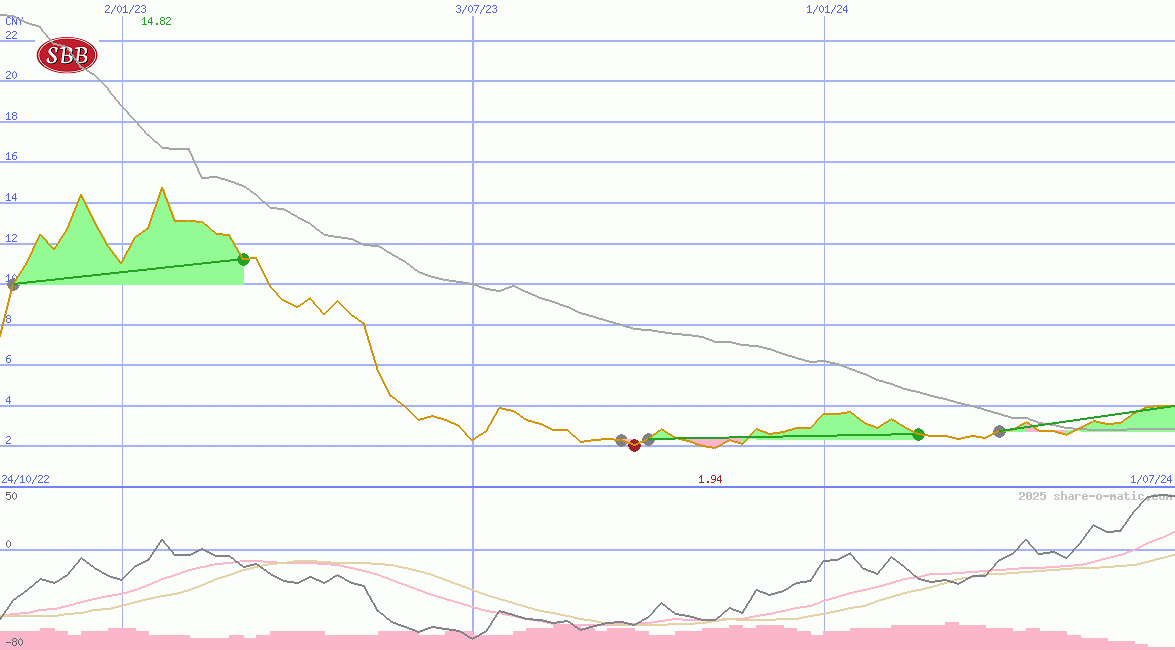Click the -80 indicator axis label
1175x650 pixels.
tap(13, 641)
